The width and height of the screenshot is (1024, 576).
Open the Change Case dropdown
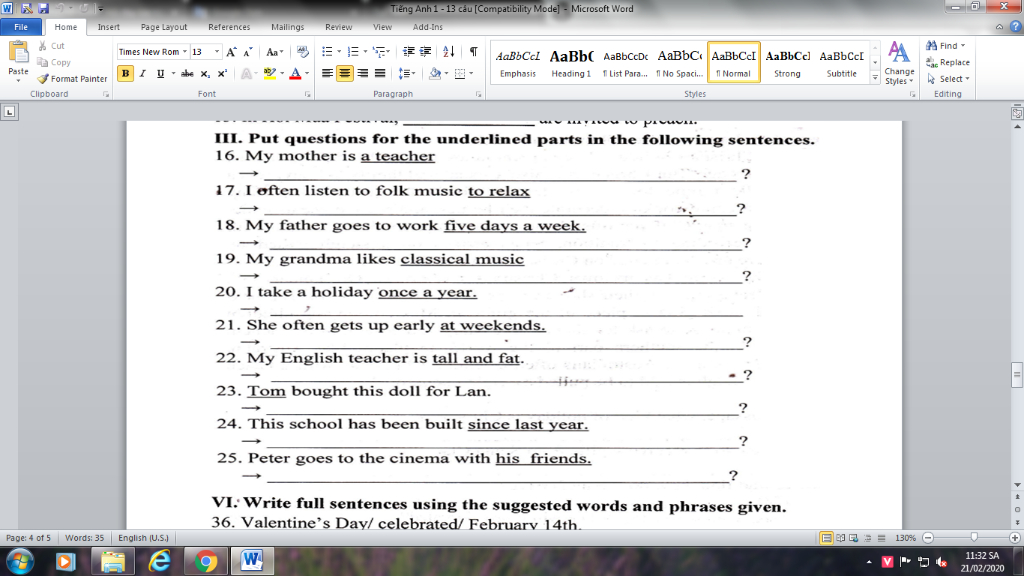click(274, 52)
